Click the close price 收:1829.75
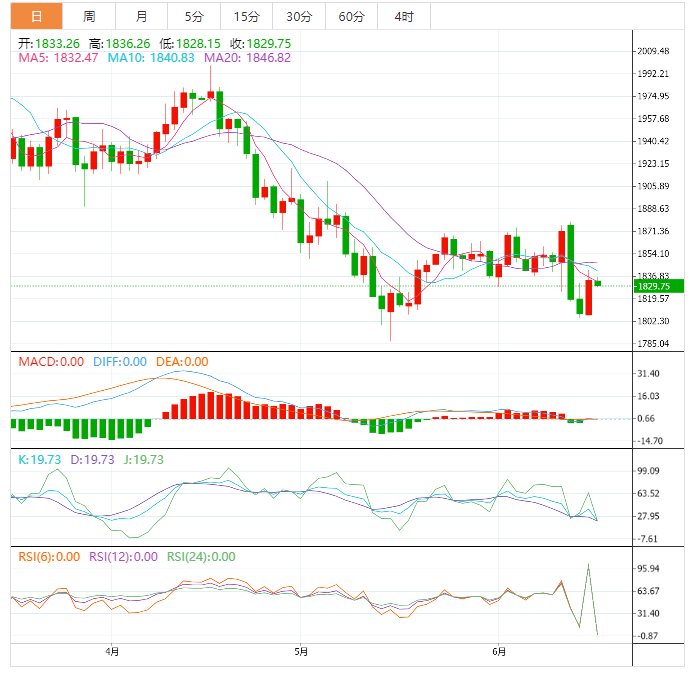692x677 pixels. (x=260, y=44)
